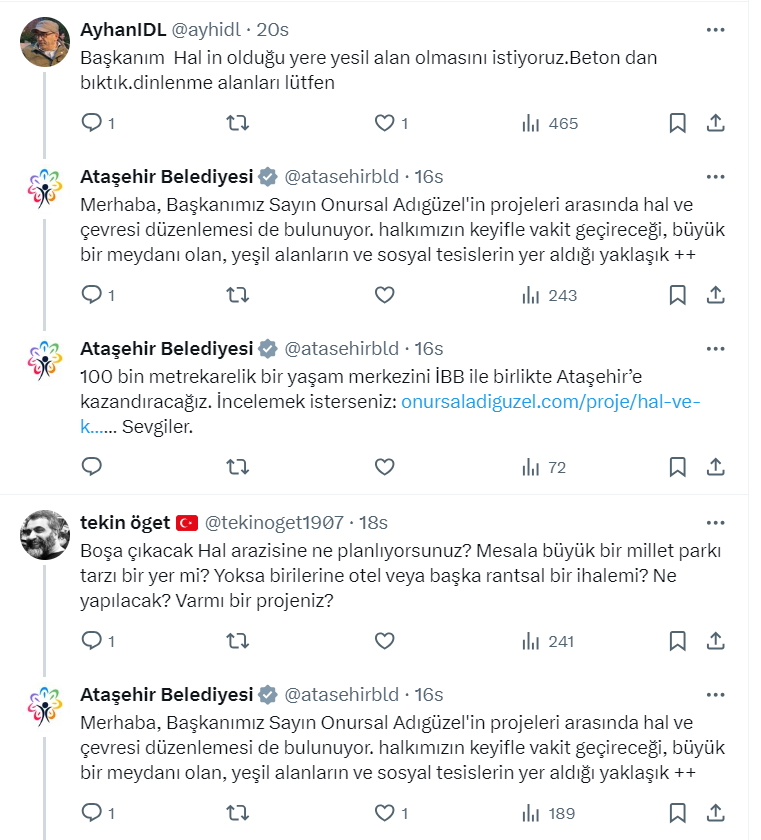Screen dimensions: 761x840
Task: Open AyhanIDL's profile avatar
Action: [x=45, y=42]
